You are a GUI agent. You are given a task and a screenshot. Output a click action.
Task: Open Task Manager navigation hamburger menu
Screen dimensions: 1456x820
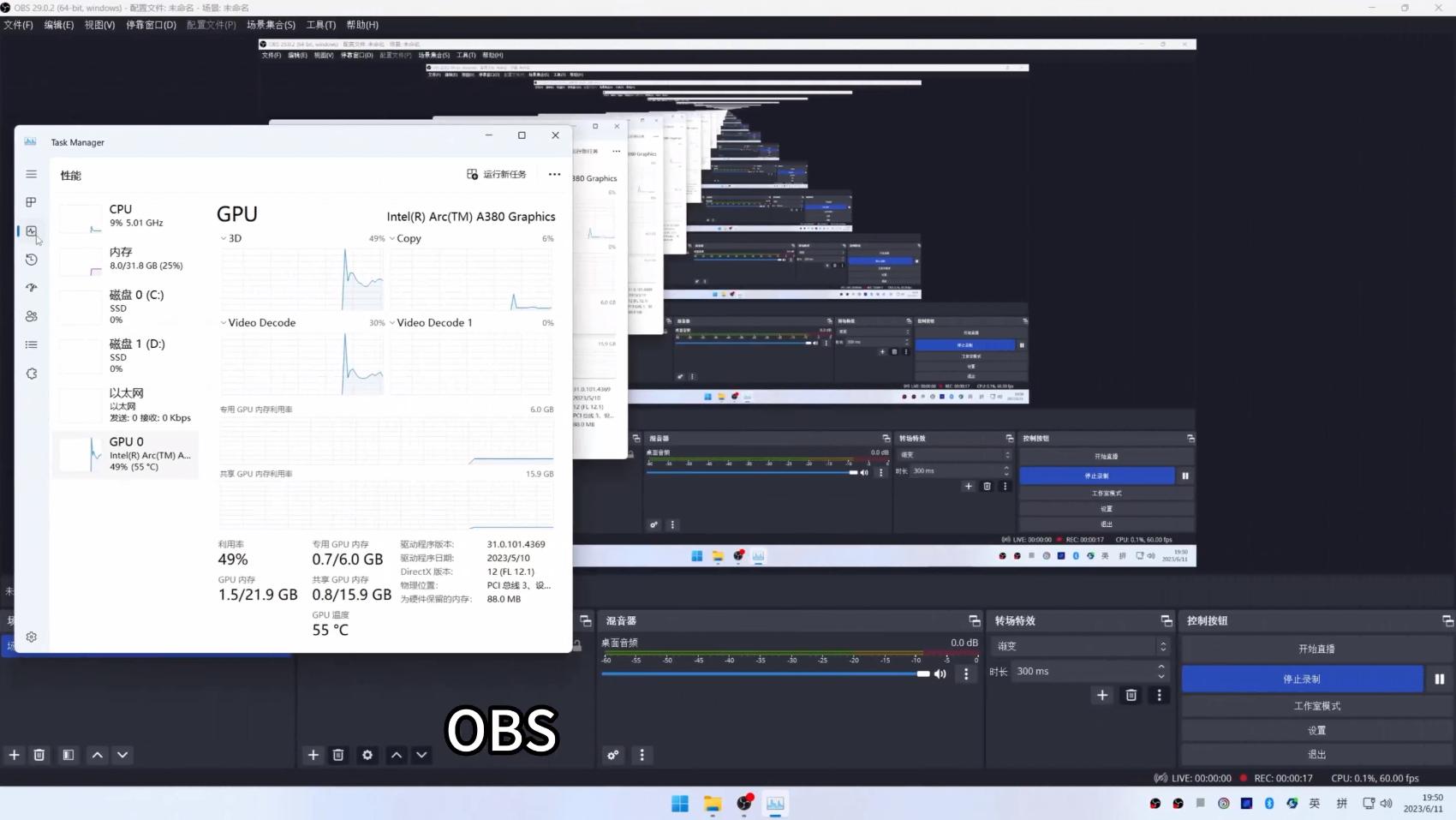point(32,174)
